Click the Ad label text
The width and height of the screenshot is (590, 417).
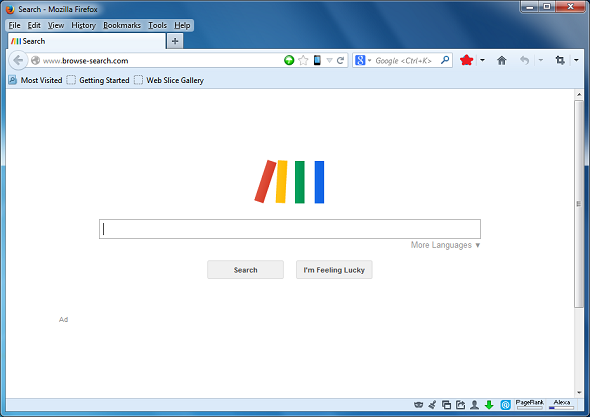pos(64,320)
